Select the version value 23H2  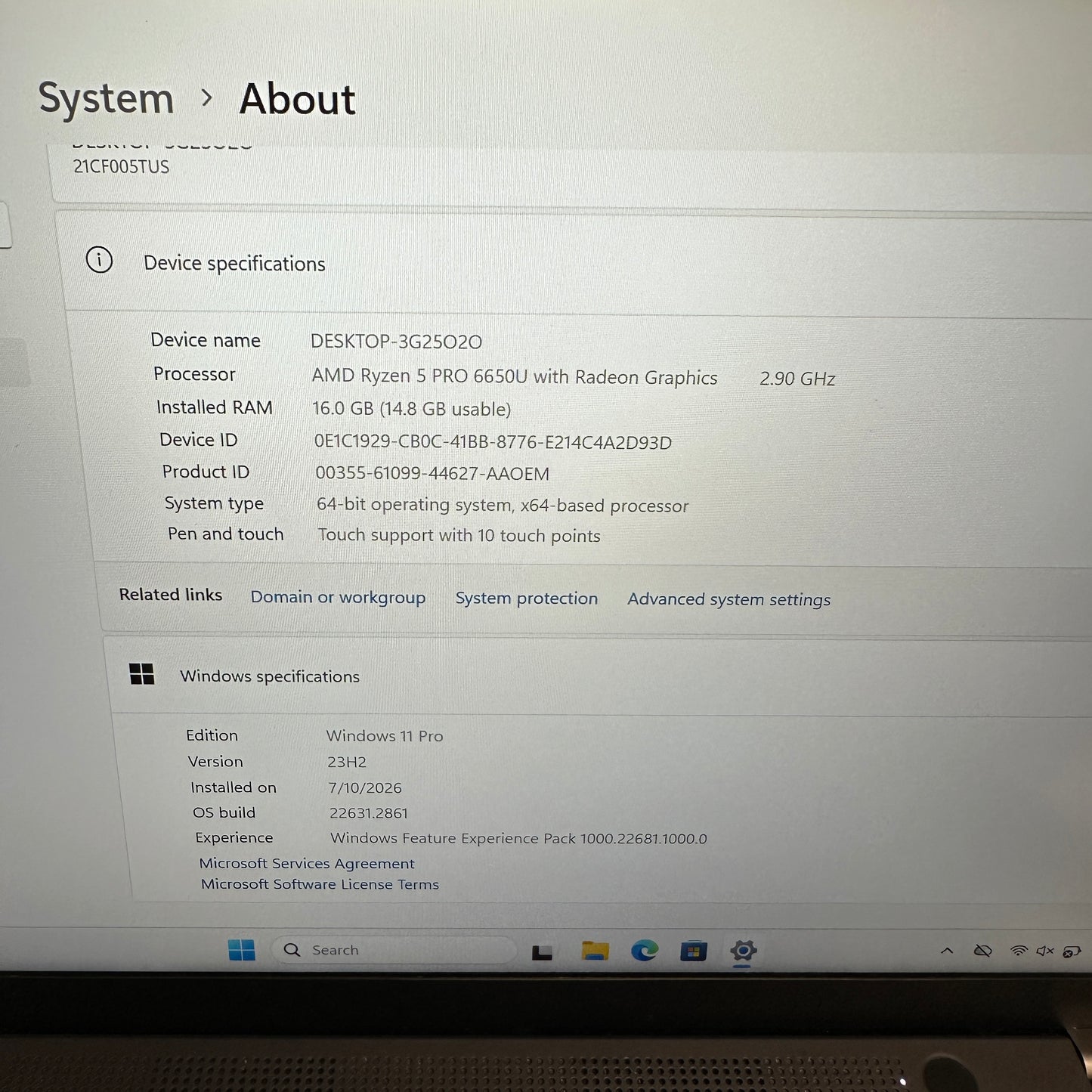click(347, 762)
